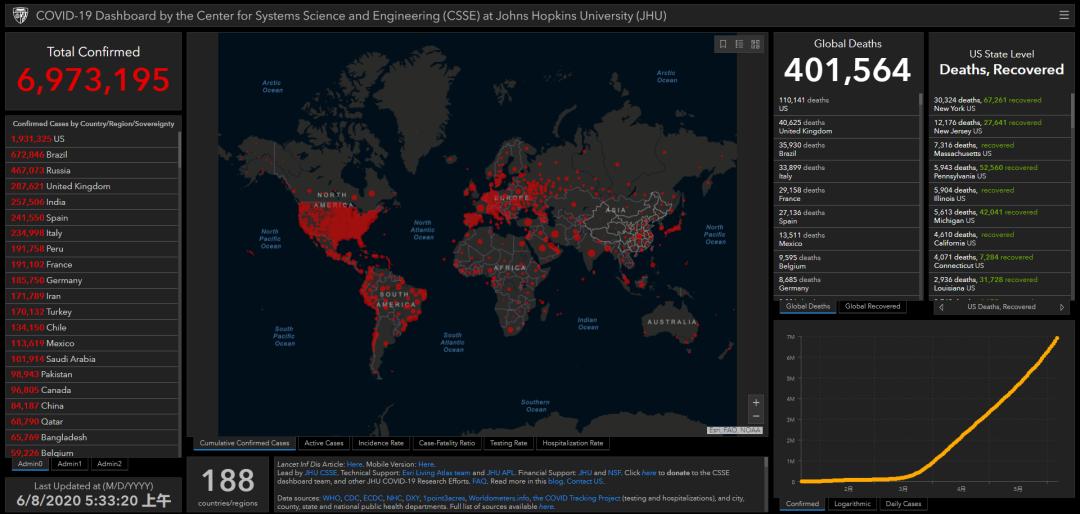Switch to Testing Rate tab

(x=509, y=443)
